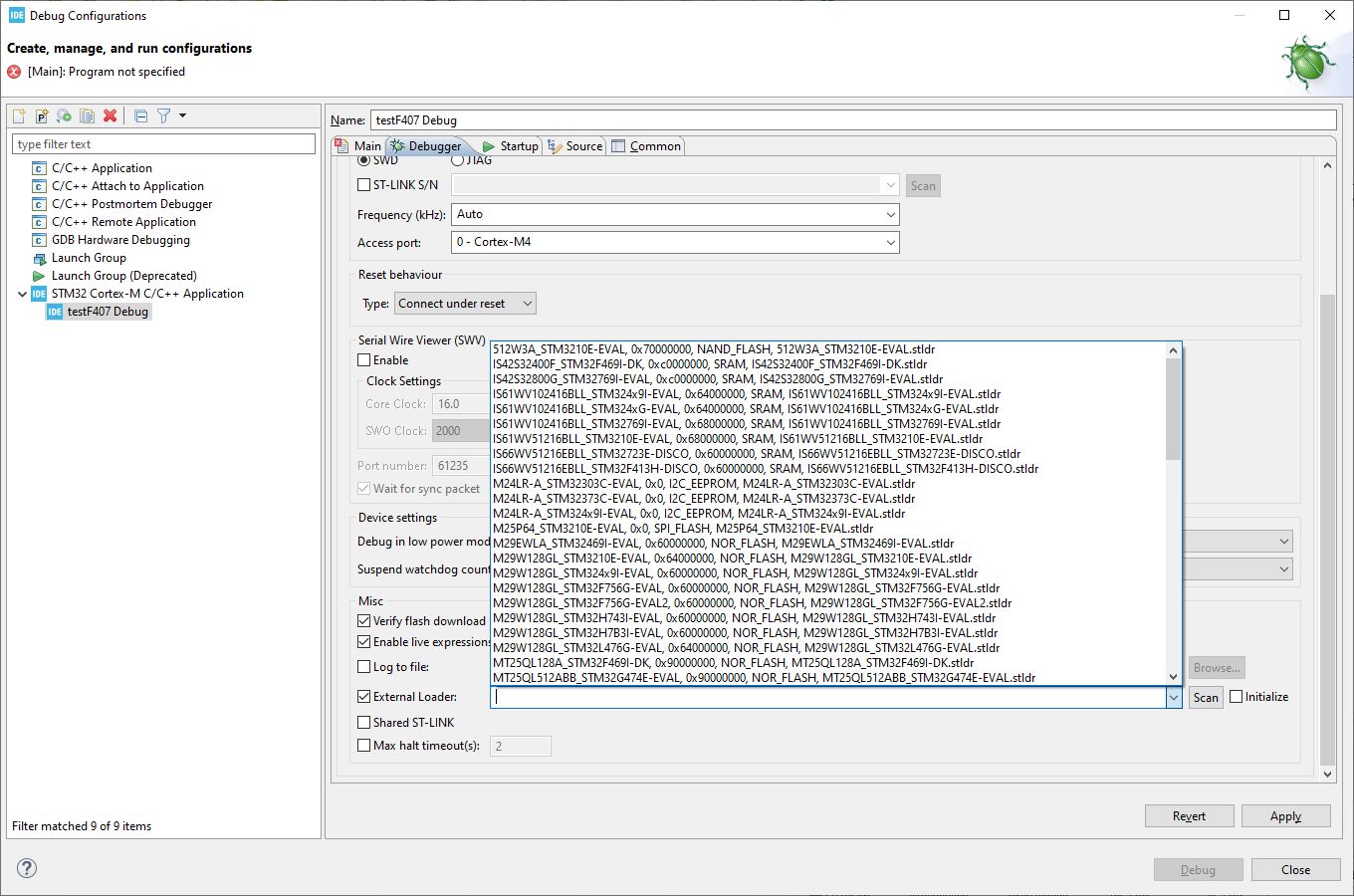The image size is (1354, 896).
Task: Click New launch configuration icon
Action: tap(19, 116)
